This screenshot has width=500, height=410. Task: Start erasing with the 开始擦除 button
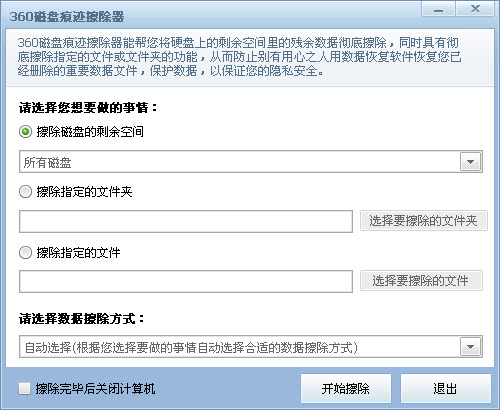click(346, 388)
